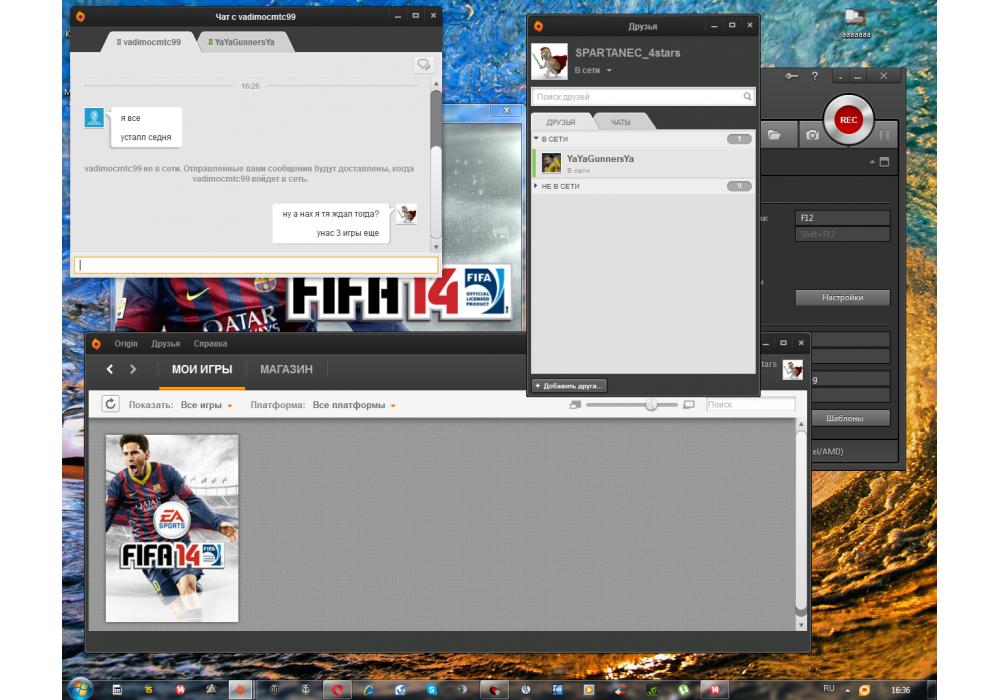This screenshot has width=1000, height=700.
Task: Open Internet Explorer from the taskbar
Action: (x=369, y=689)
